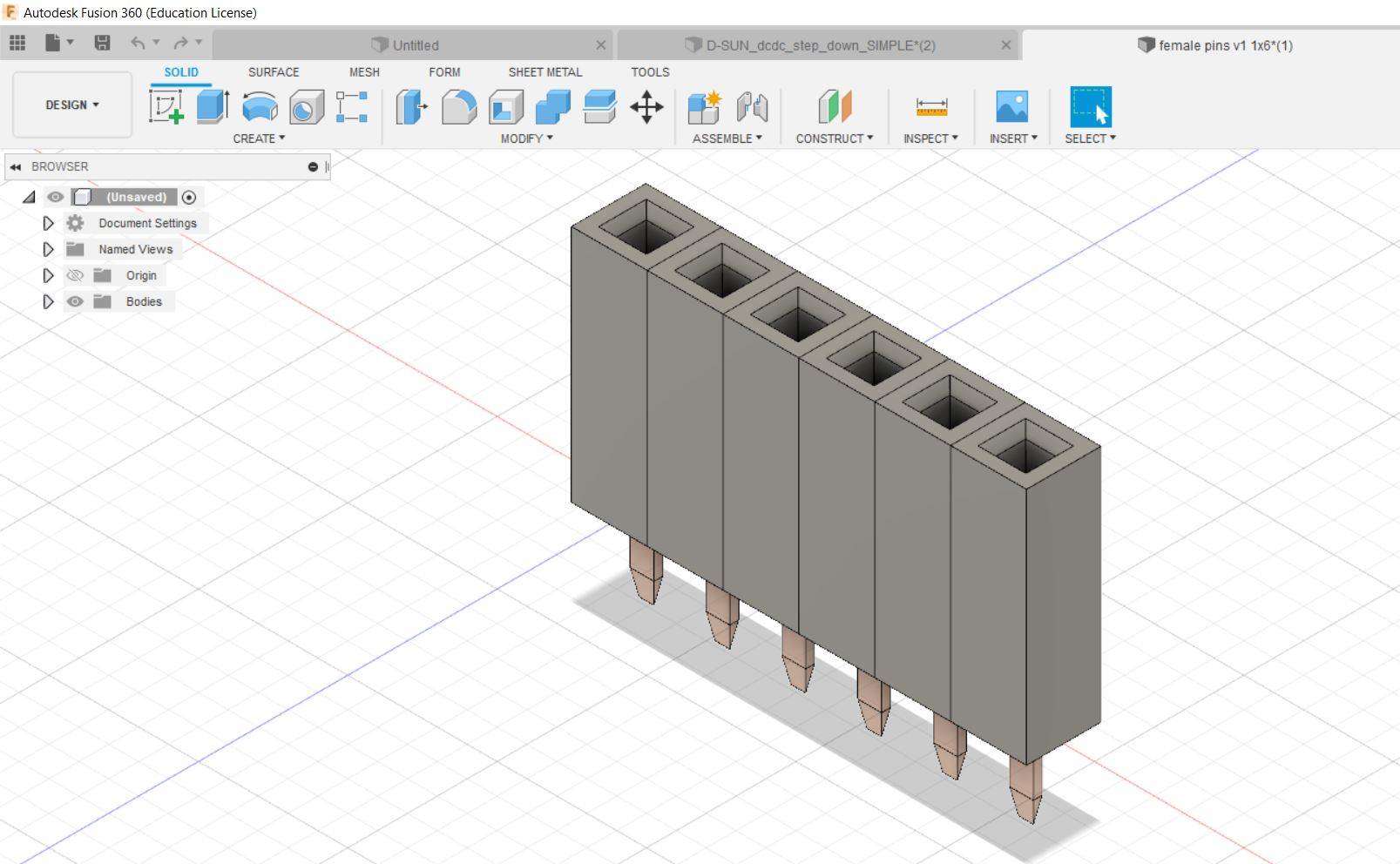Expand the Named Views node
The image size is (1400, 864).
[48, 249]
